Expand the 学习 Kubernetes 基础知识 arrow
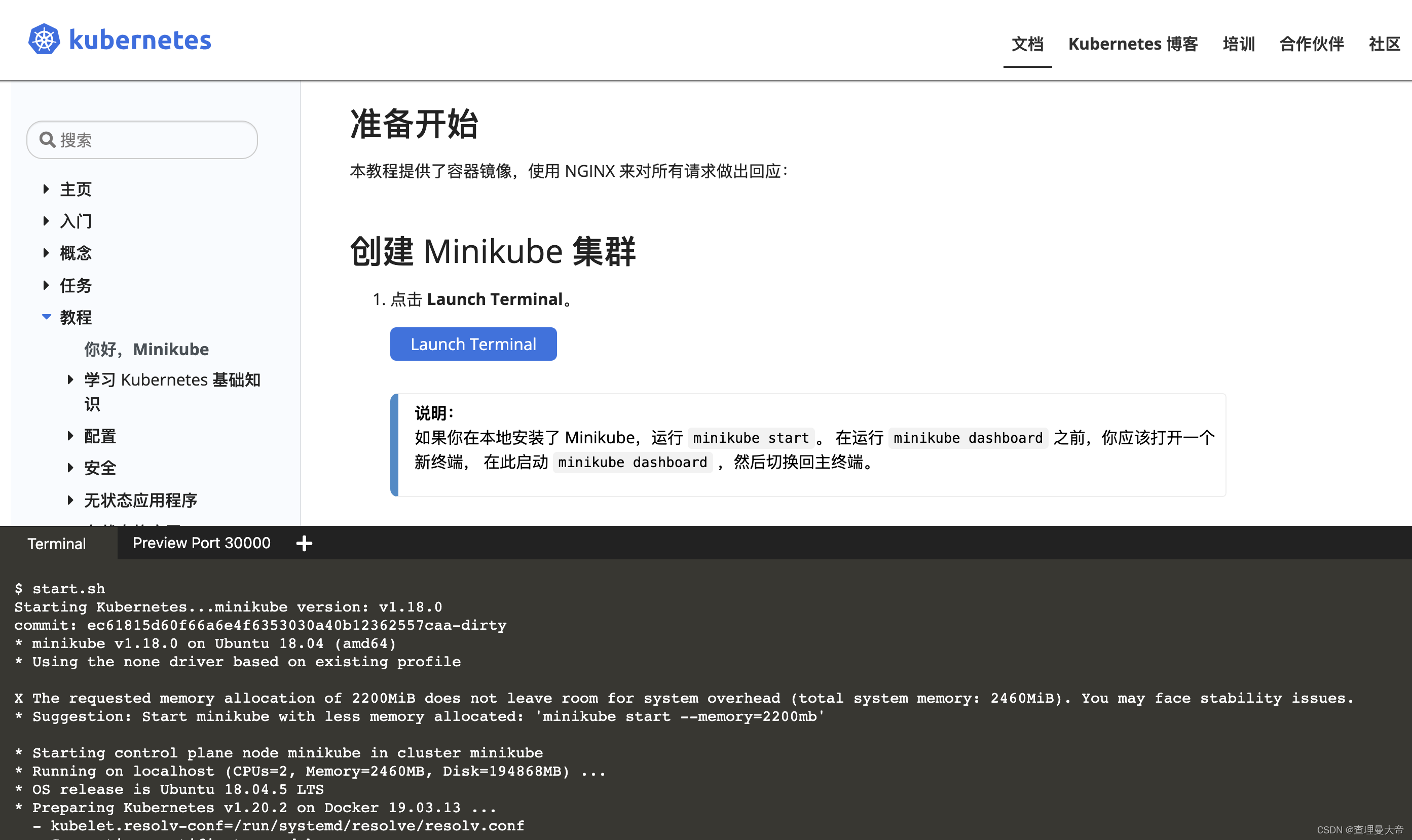The height and width of the screenshot is (840, 1412). tap(70, 380)
